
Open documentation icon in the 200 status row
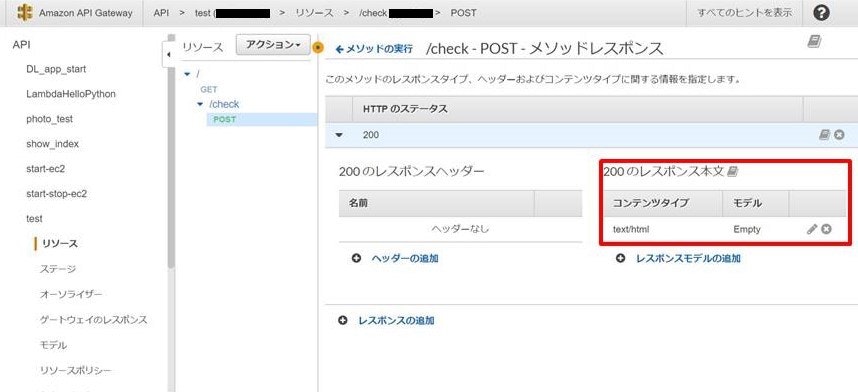click(x=825, y=135)
